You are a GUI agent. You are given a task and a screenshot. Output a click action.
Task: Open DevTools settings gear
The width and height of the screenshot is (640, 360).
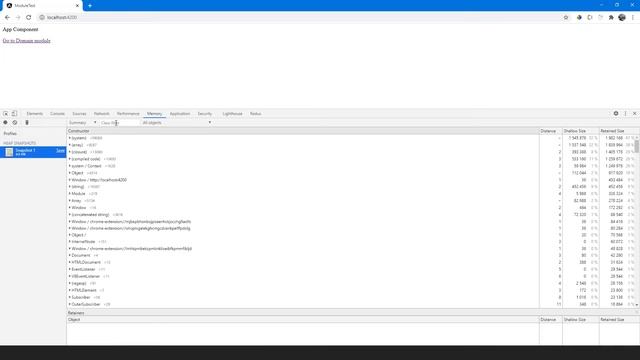[616, 113]
